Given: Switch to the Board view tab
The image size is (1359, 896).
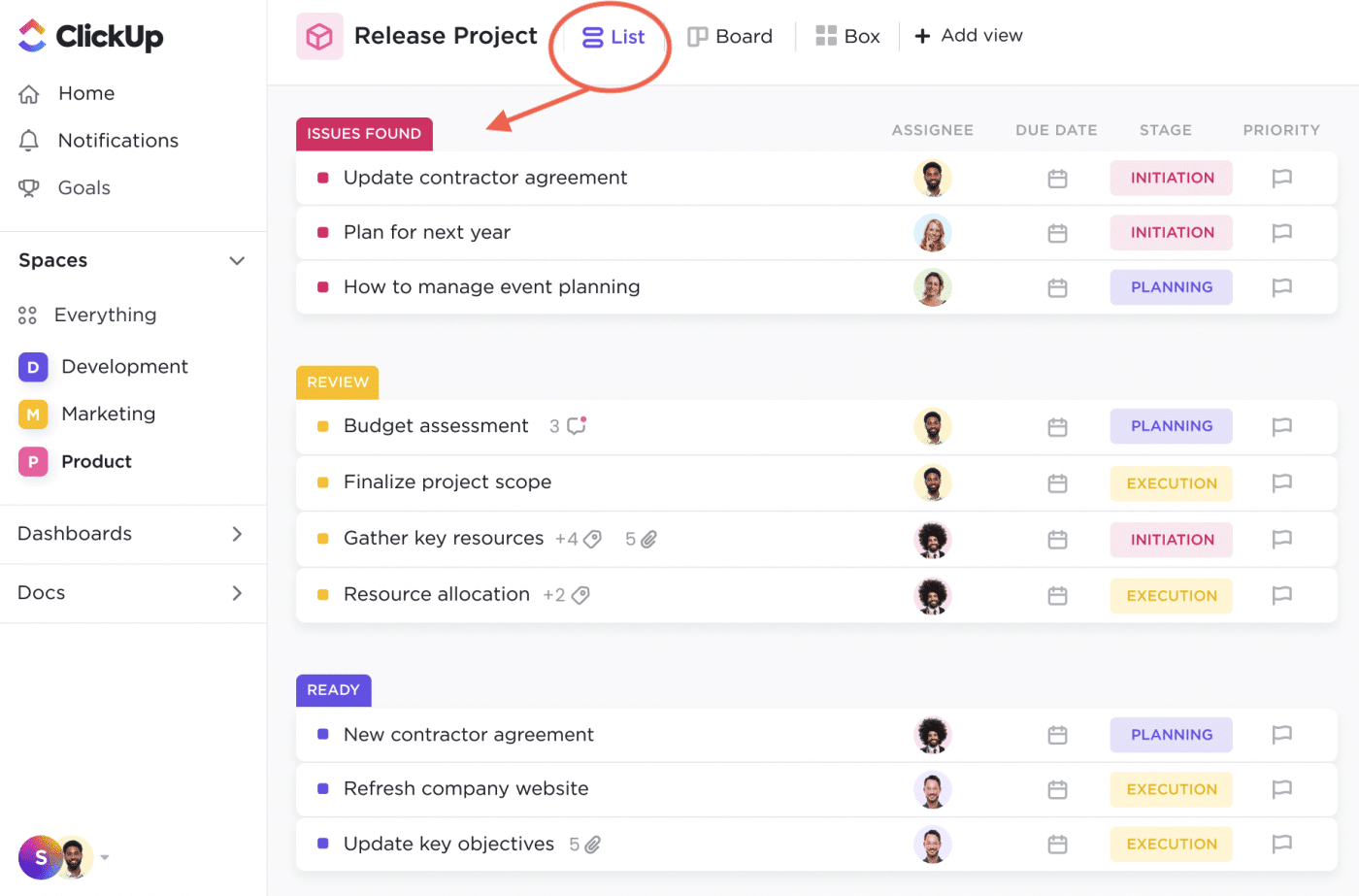Looking at the screenshot, I should click(x=730, y=37).
